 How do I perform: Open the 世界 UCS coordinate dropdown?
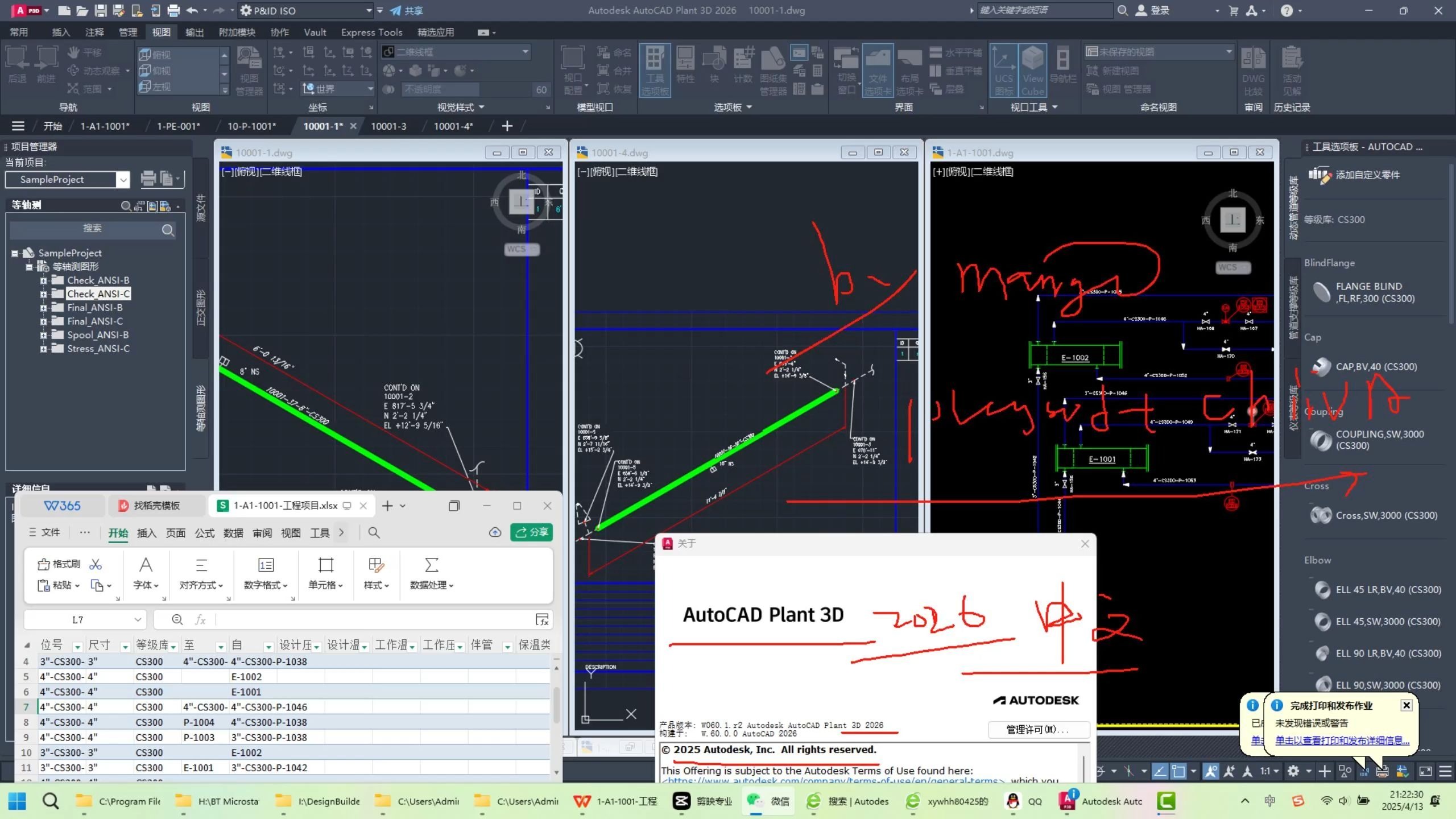coord(370,88)
